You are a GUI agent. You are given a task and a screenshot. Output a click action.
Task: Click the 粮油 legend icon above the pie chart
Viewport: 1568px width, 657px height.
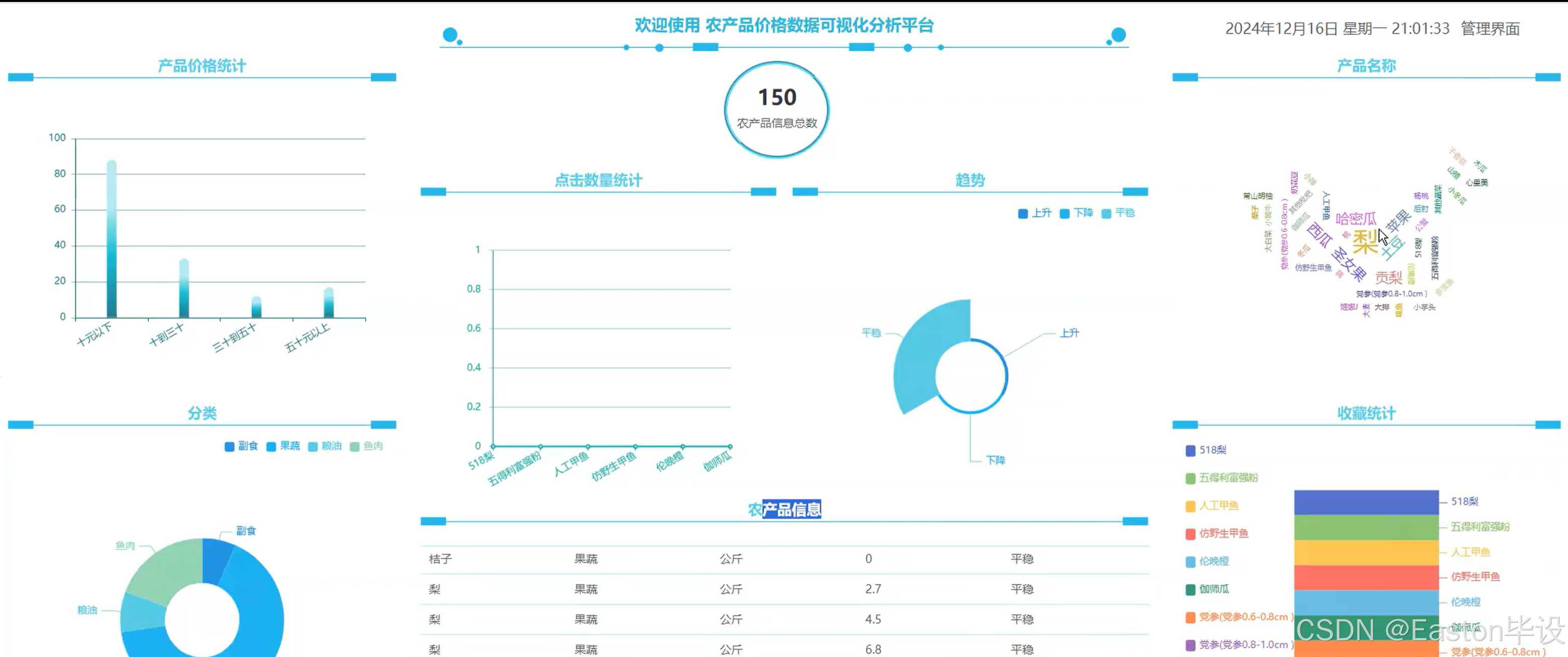(312, 446)
